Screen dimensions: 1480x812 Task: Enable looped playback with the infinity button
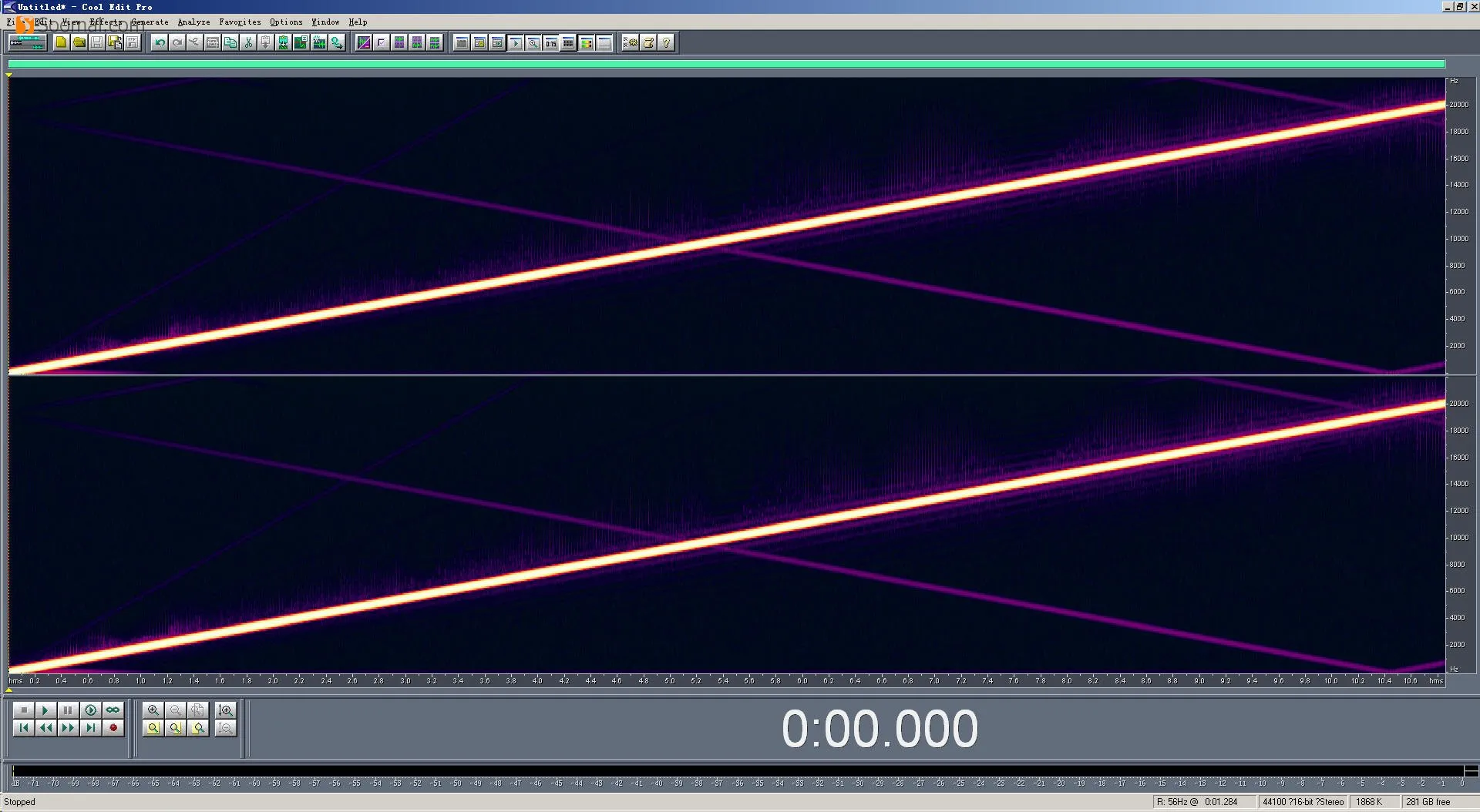(113, 710)
